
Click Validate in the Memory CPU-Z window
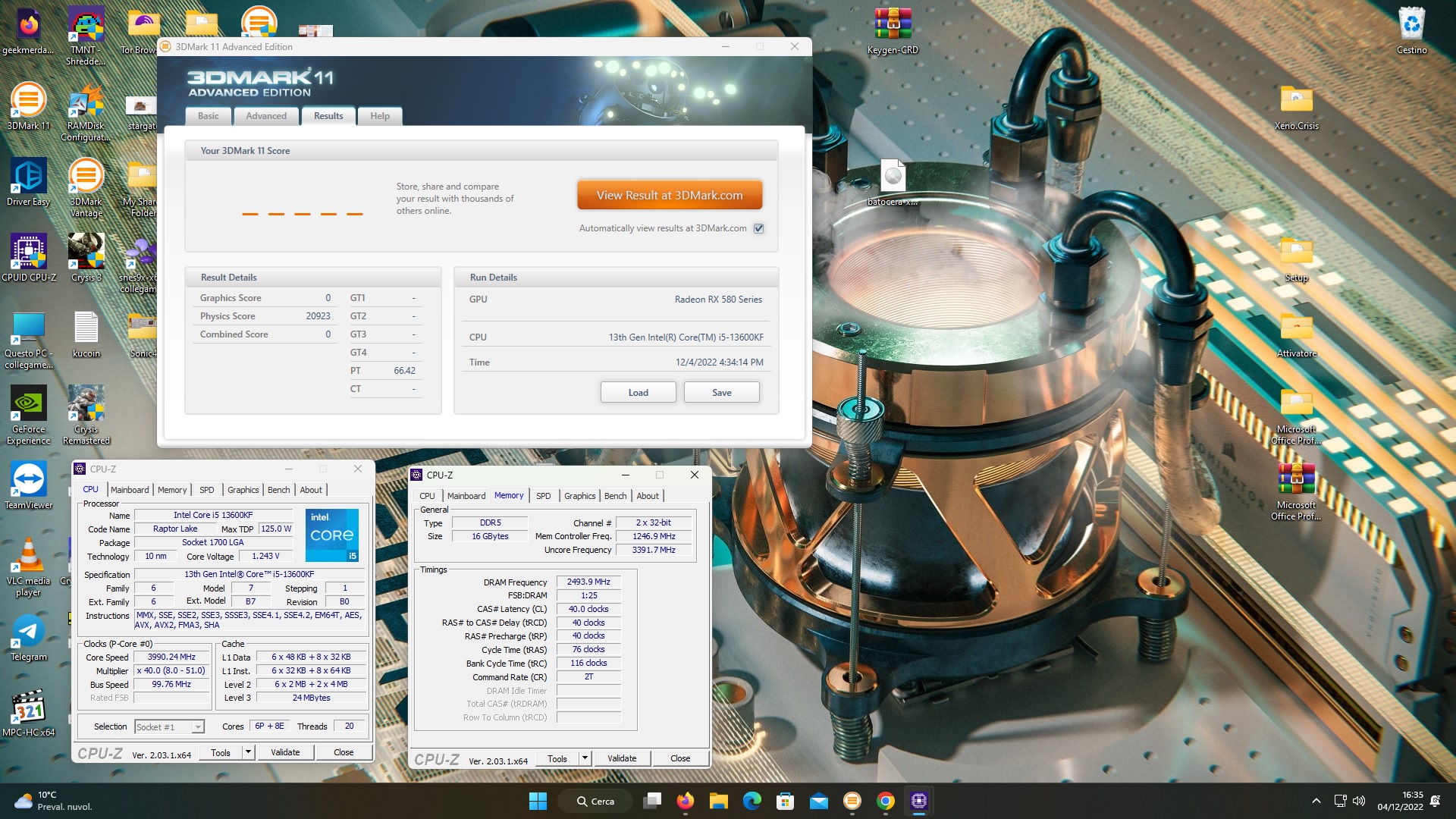point(622,758)
